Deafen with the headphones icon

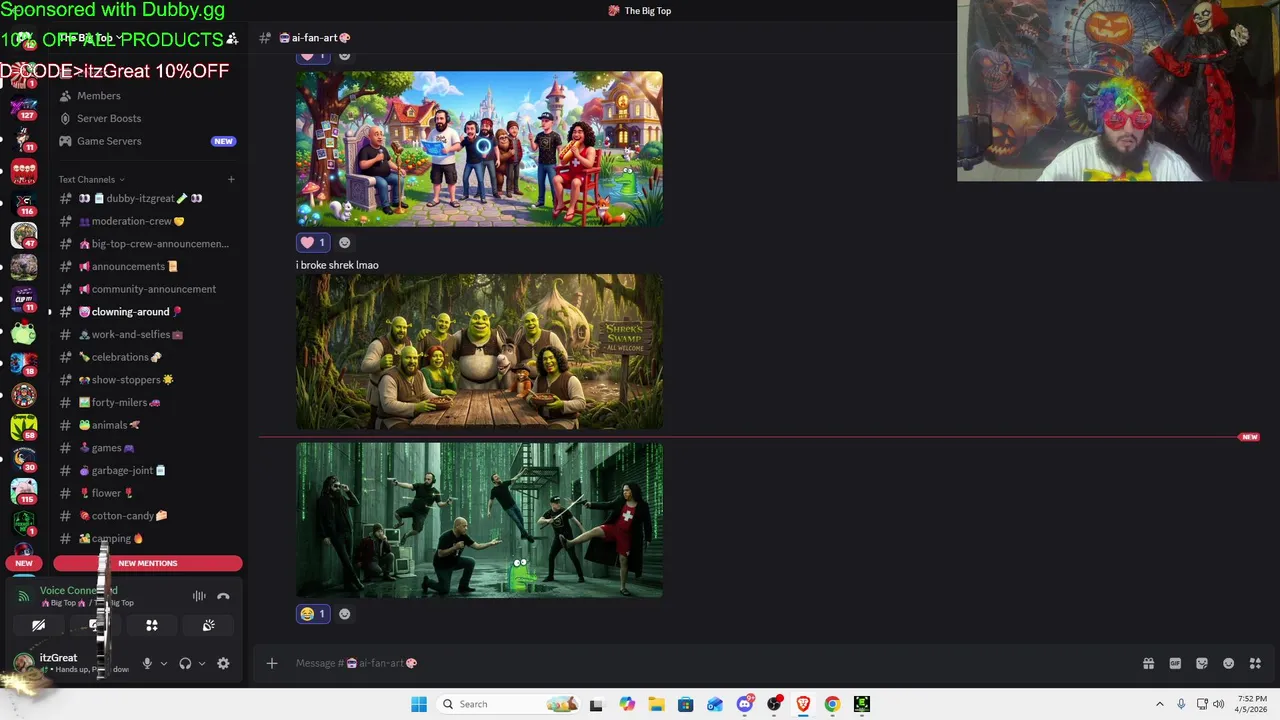[x=185, y=663]
